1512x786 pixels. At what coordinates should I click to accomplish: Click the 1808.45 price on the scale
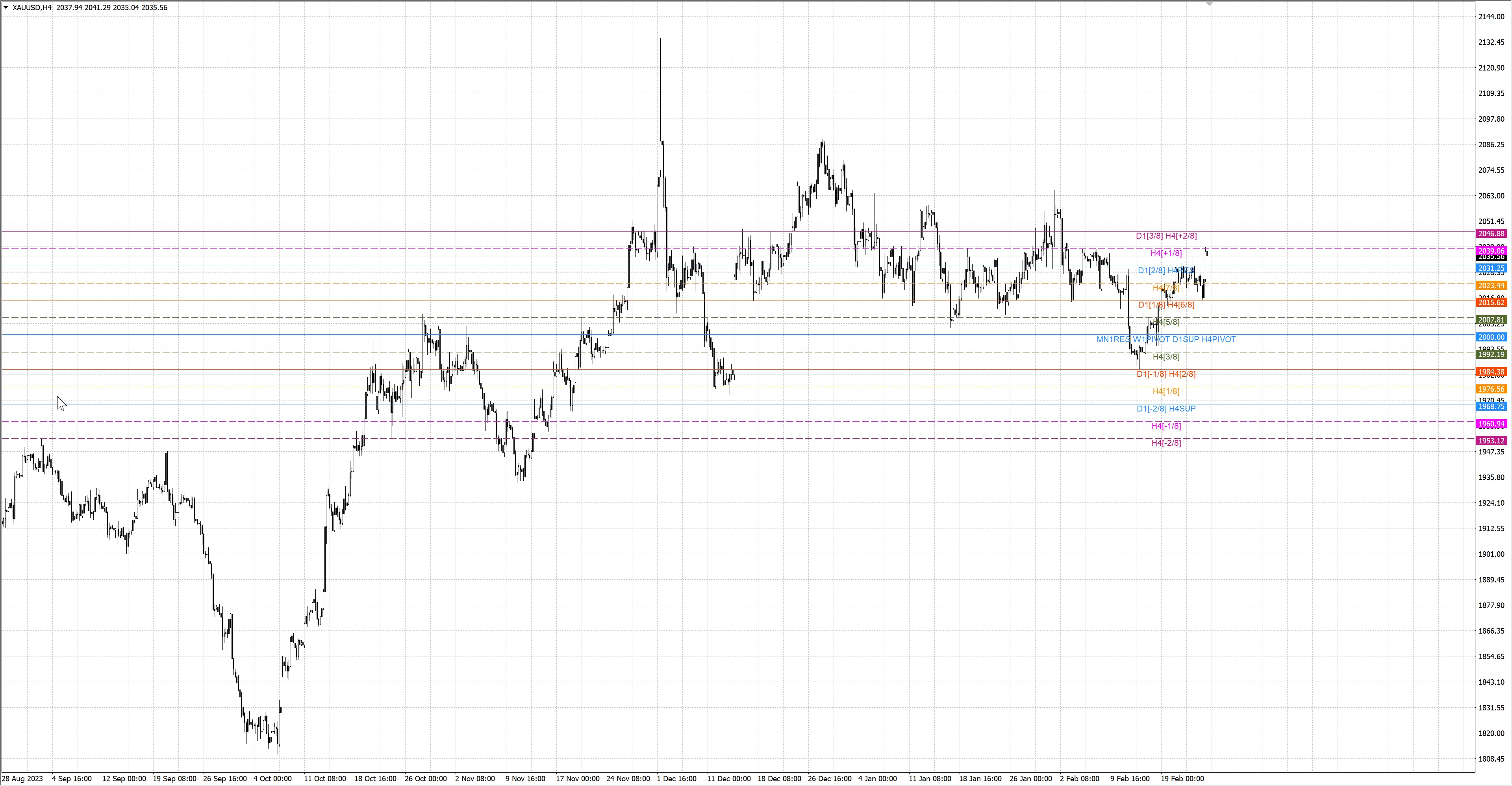tap(1491, 758)
